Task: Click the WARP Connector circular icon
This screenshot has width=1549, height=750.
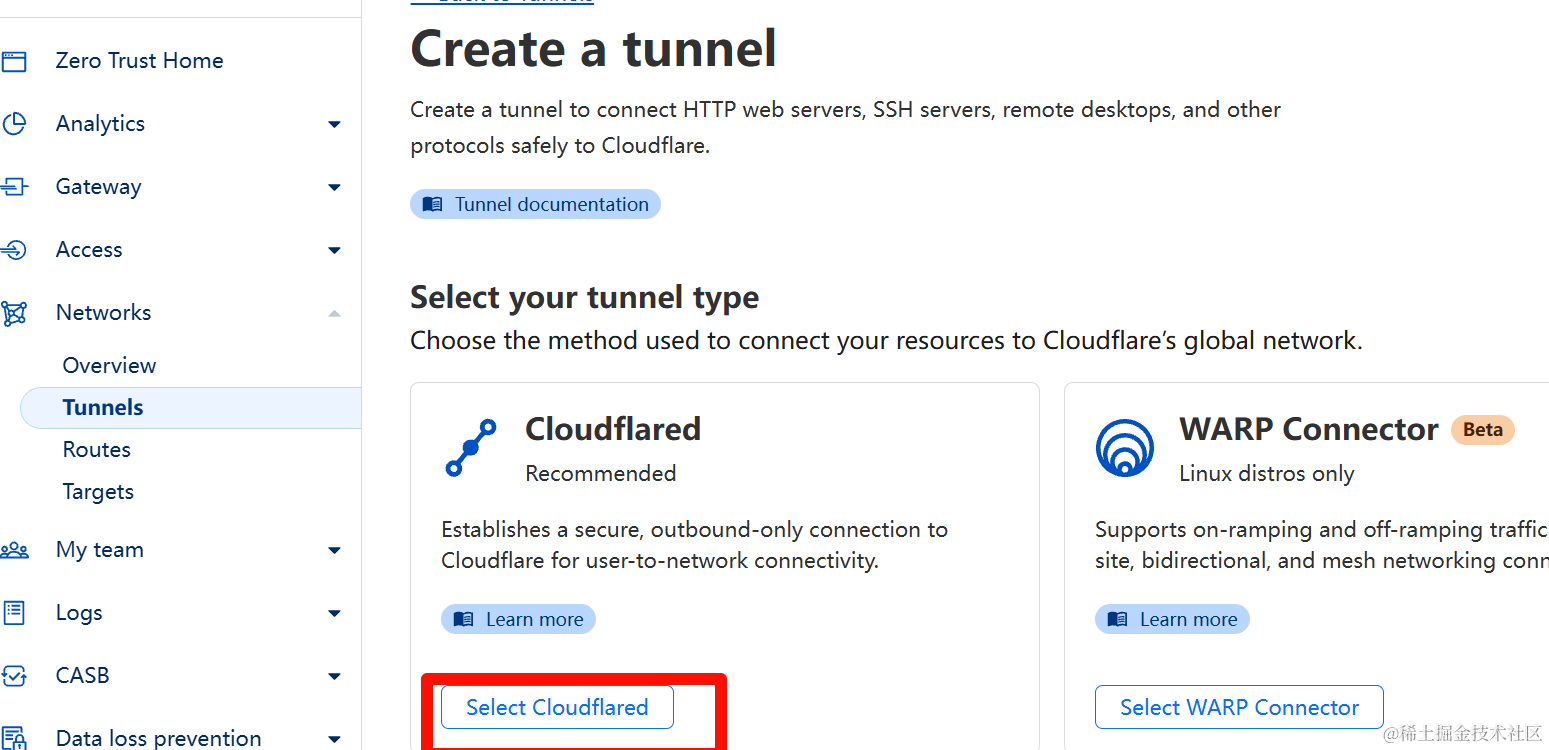Action: tap(1125, 448)
